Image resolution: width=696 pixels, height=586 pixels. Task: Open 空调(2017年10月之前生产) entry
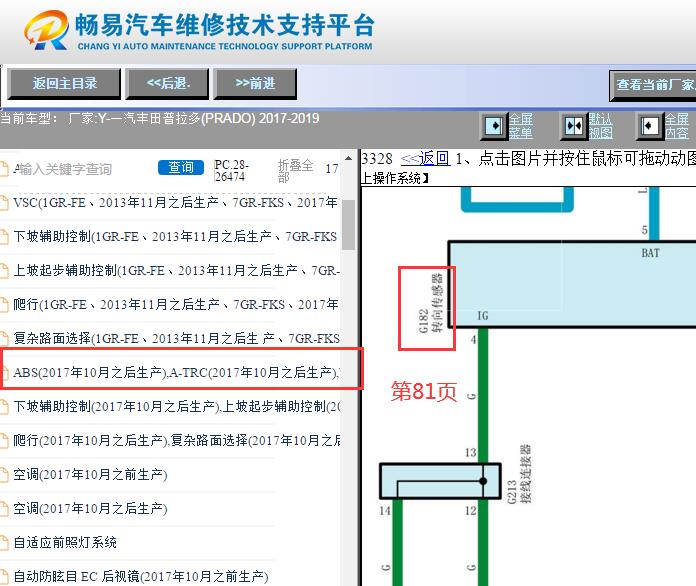coord(90,474)
